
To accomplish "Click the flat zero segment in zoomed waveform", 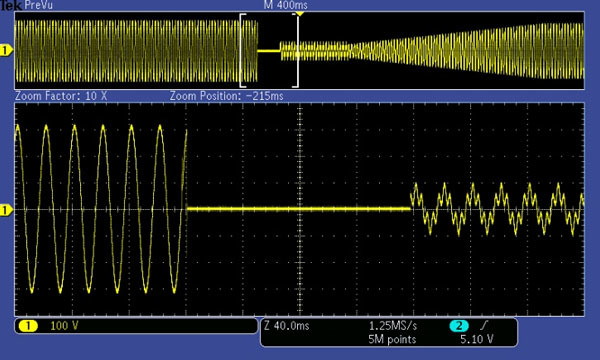I will coord(299,209).
